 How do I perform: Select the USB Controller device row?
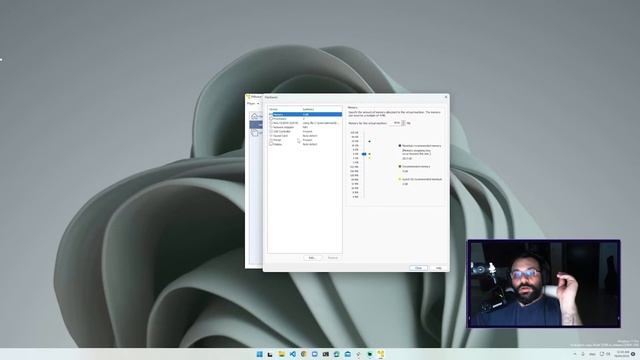(x=305, y=131)
